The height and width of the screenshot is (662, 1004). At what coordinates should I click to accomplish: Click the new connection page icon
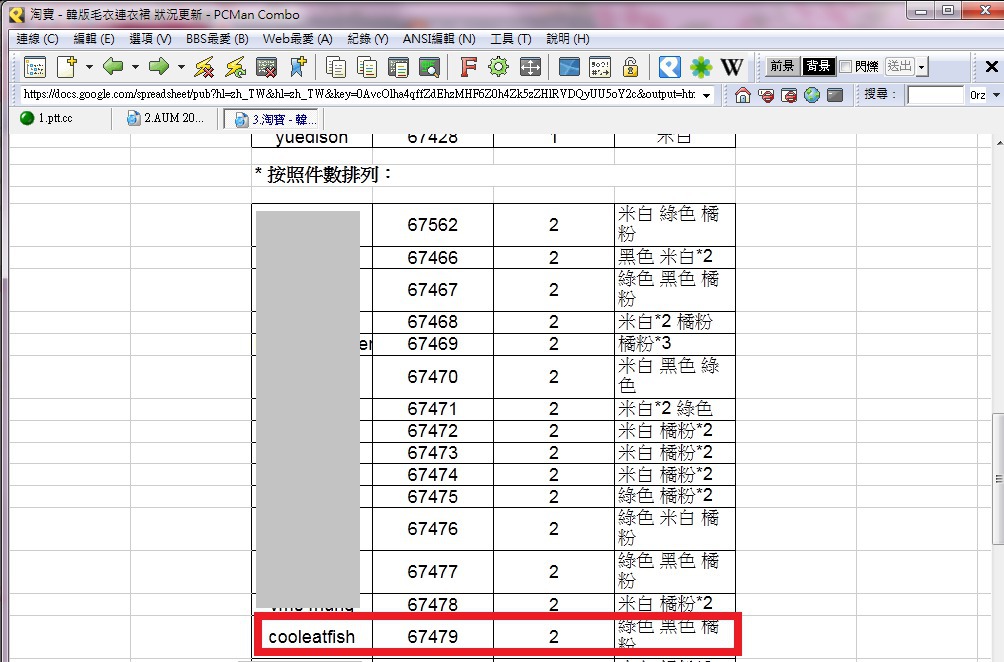pyautogui.click(x=67, y=67)
